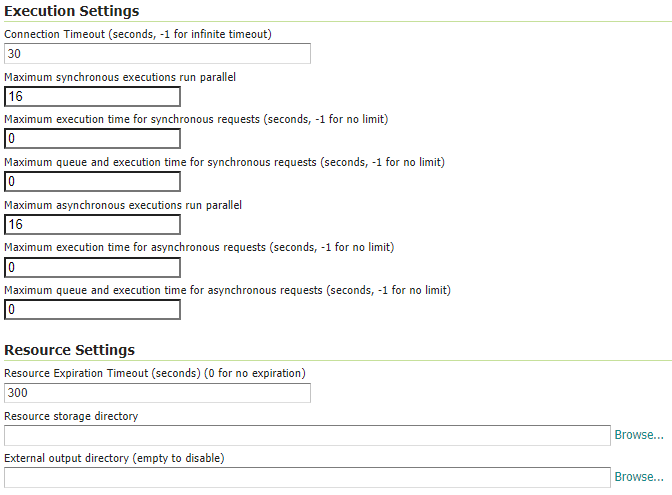Browse for the Resource storage directory
The height and width of the screenshot is (495, 672).
(x=638, y=435)
